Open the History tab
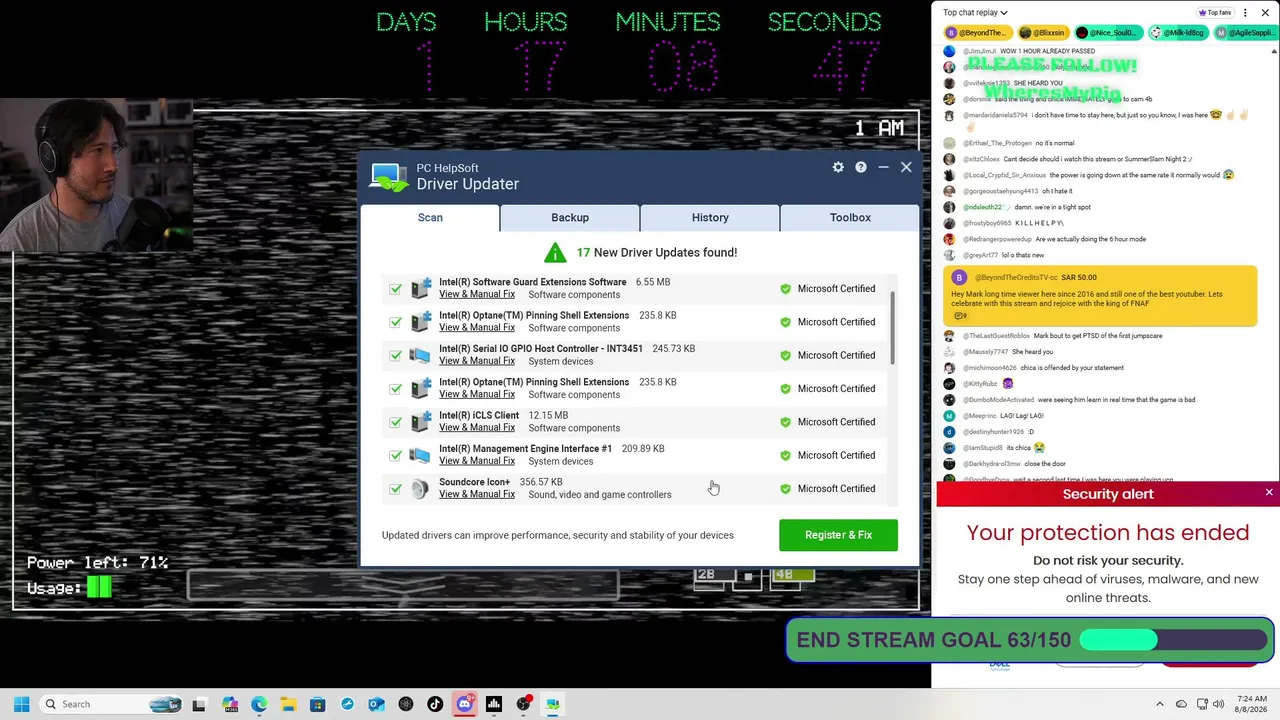The width and height of the screenshot is (1280, 720). pos(710,217)
